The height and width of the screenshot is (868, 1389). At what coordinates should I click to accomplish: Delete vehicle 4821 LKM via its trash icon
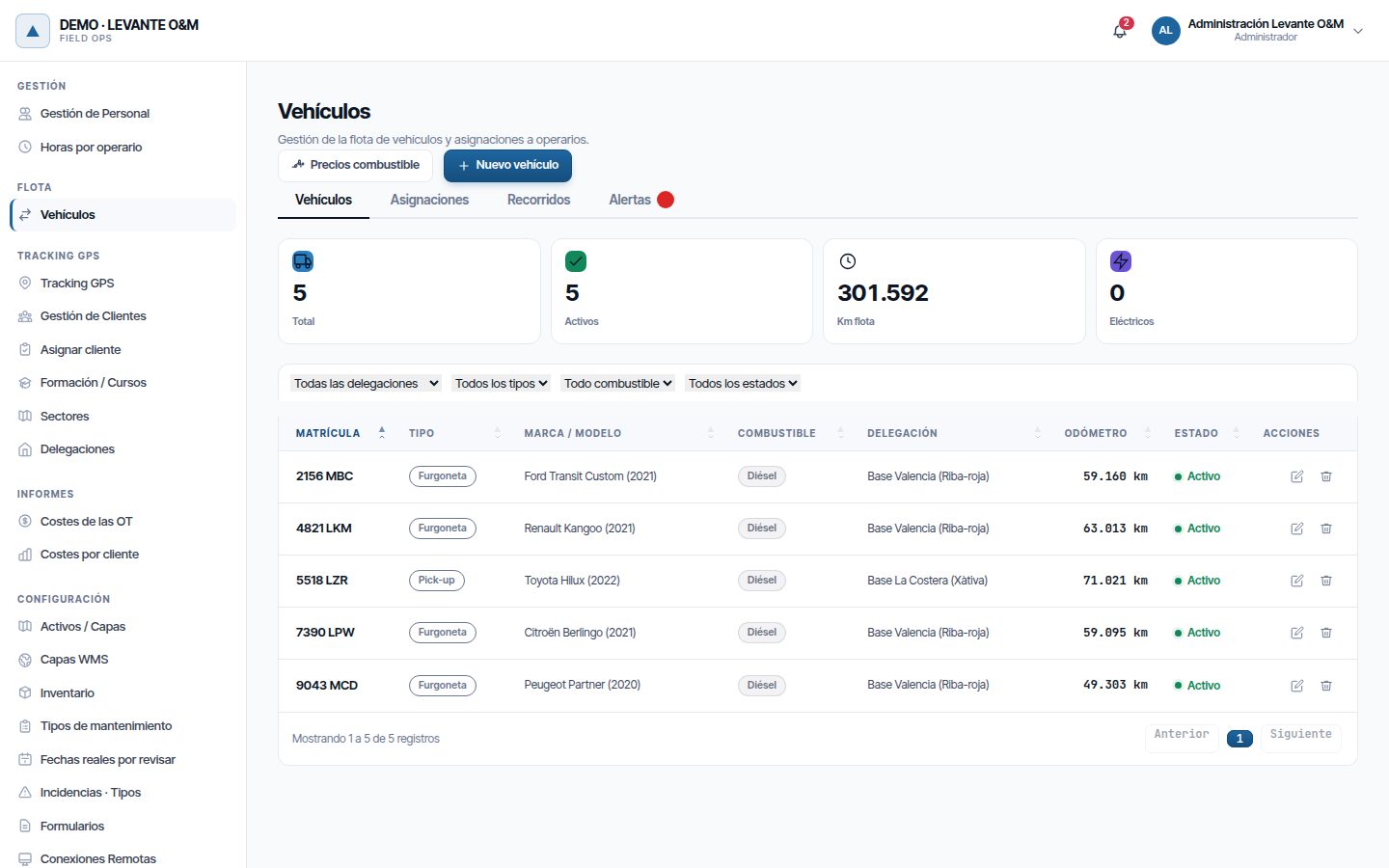coord(1326,529)
